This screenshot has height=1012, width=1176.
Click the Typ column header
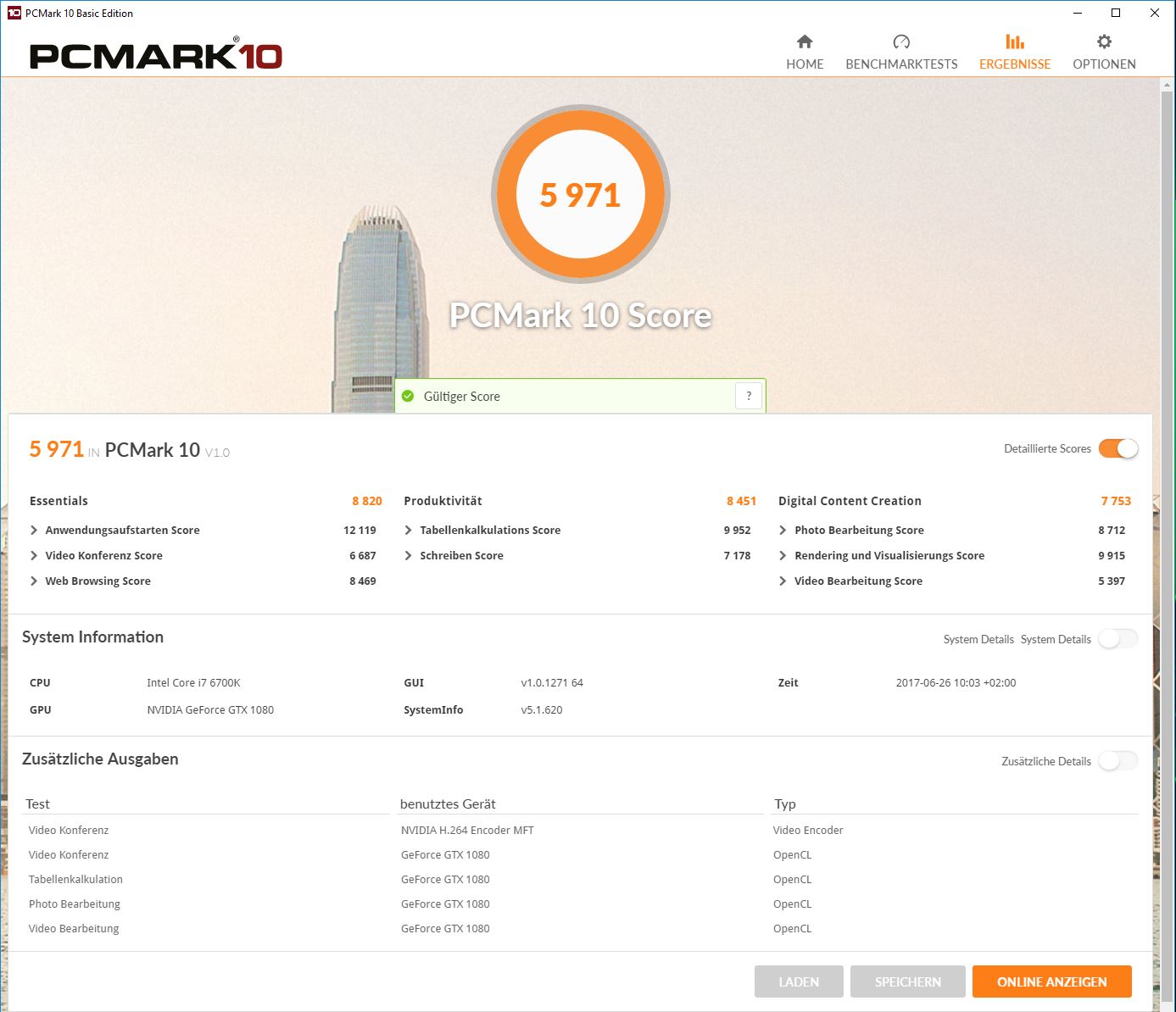point(785,803)
